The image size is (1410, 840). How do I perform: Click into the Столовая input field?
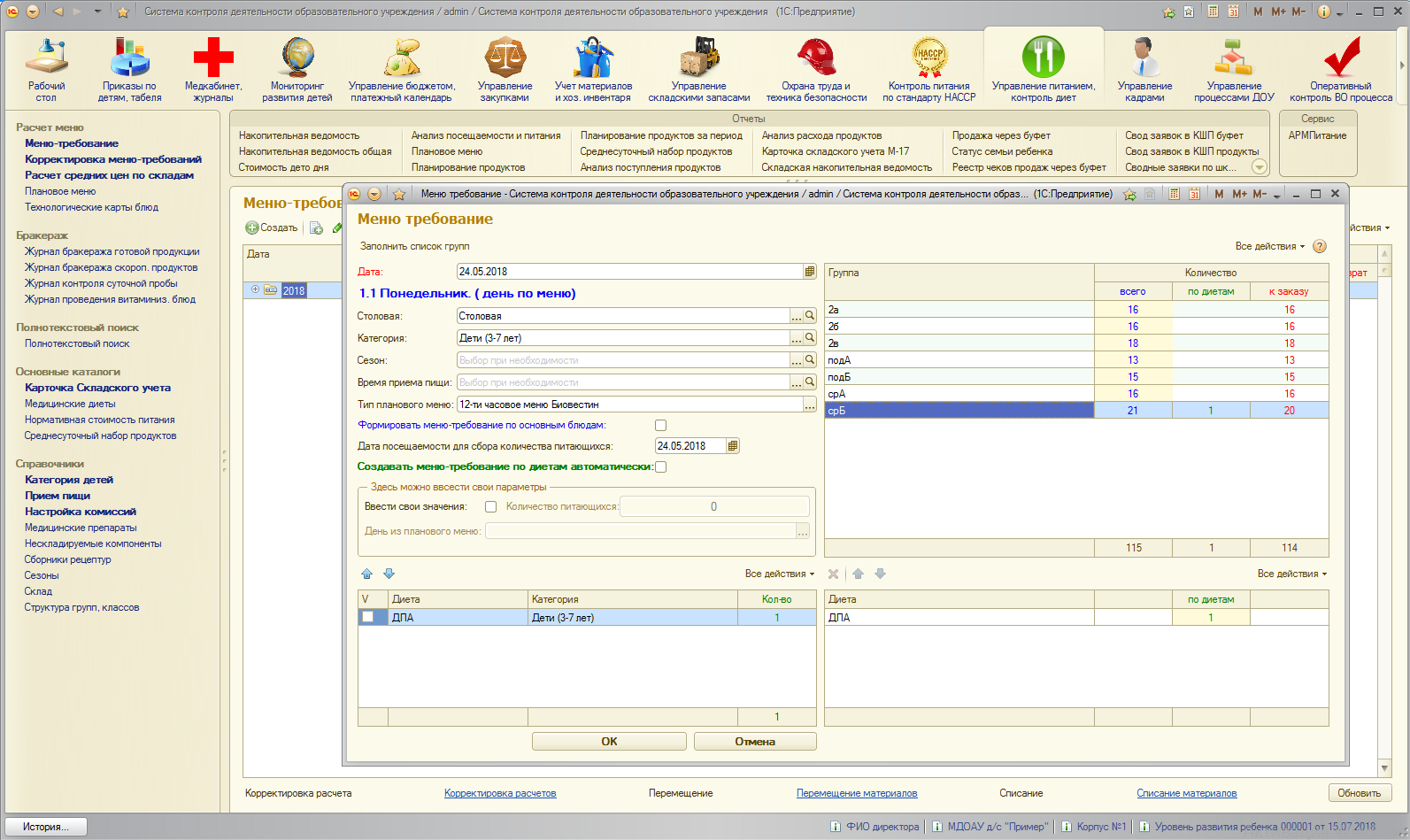click(623, 316)
